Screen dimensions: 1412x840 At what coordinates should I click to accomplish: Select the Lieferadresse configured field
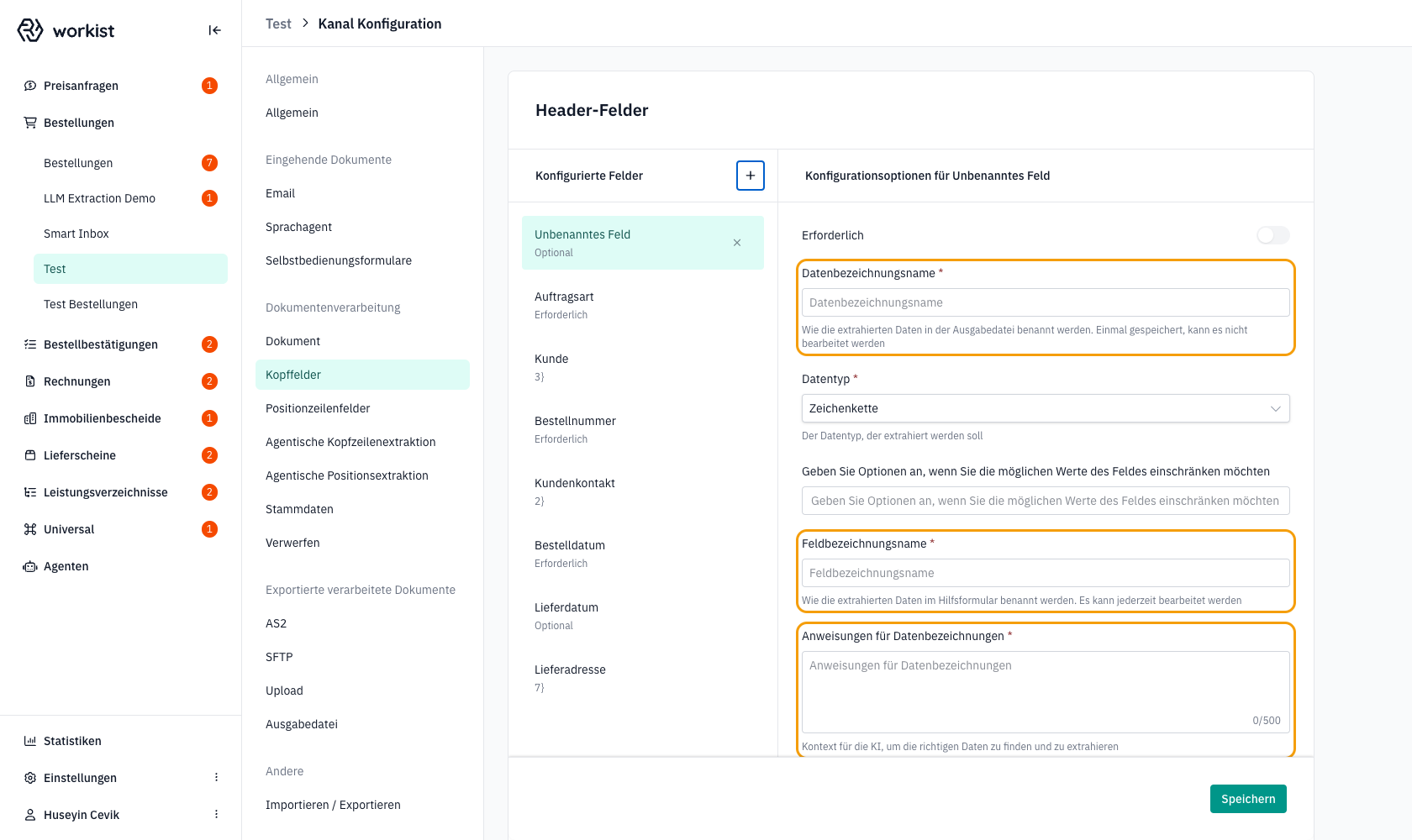(643, 678)
